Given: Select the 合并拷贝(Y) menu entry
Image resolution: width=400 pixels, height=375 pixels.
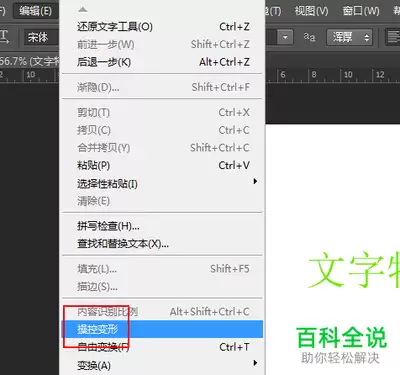Looking at the screenshot, I should [163, 148].
